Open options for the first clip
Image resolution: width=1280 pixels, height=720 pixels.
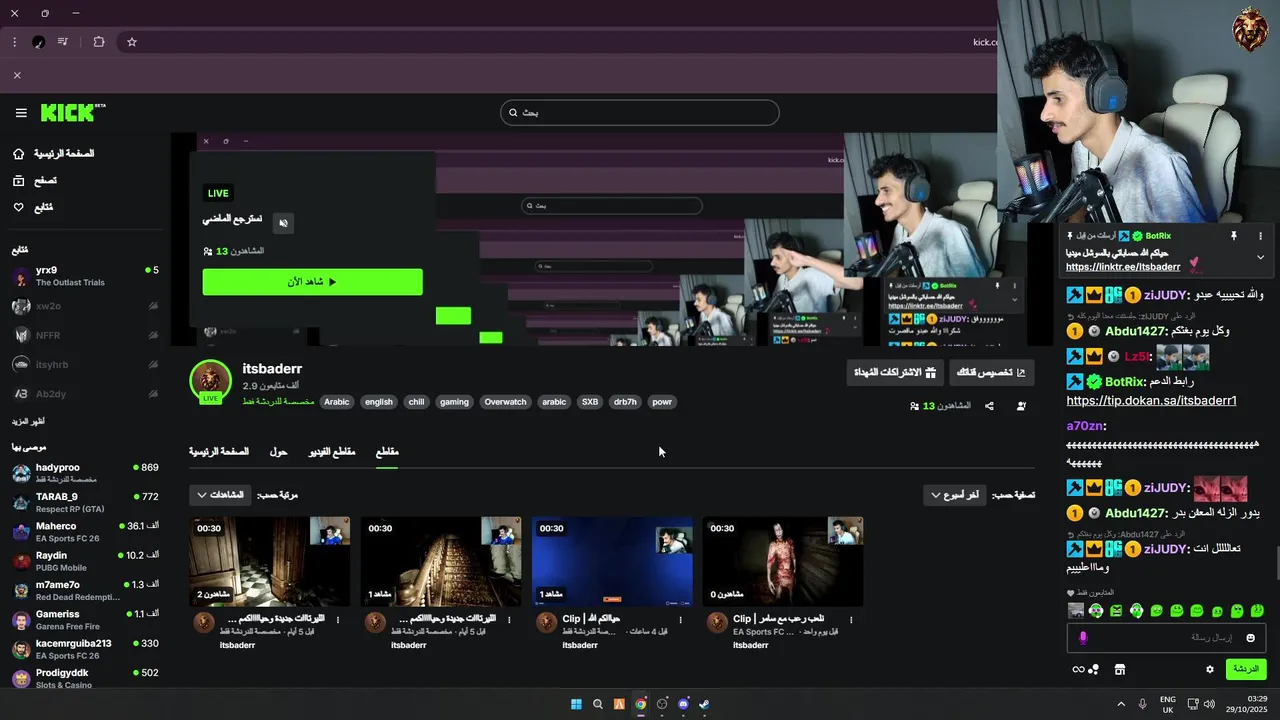tap(338, 620)
